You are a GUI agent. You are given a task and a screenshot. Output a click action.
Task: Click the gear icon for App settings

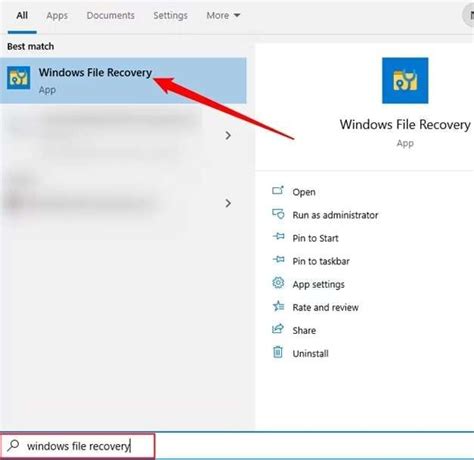pyautogui.click(x=278, y=283)
